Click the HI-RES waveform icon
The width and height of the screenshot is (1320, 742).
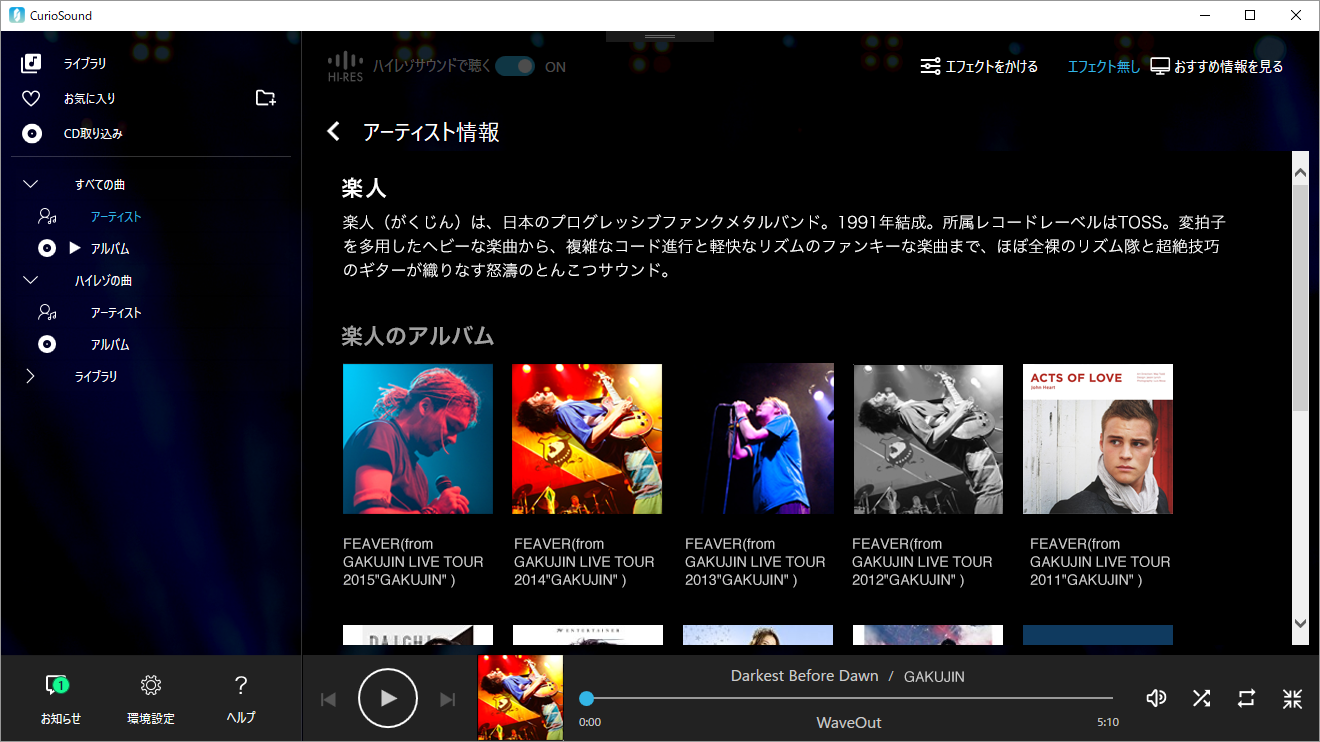coord(345,66)
